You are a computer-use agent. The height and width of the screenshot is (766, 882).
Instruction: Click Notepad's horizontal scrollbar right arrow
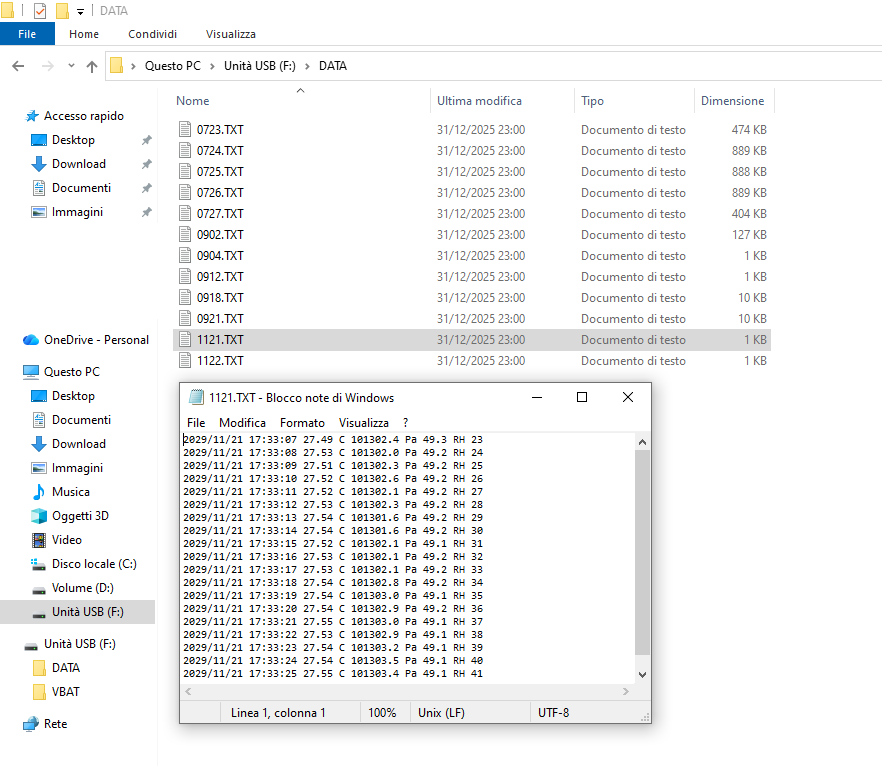point(626,691)
